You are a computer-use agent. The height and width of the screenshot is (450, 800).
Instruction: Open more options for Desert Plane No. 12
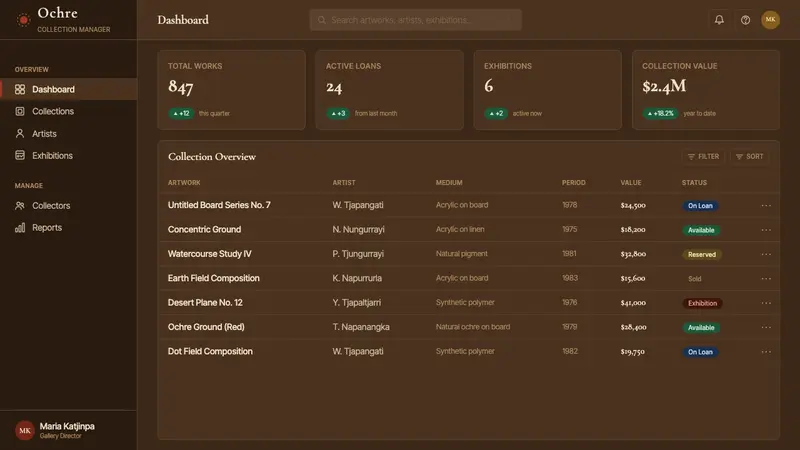tap(766, 303)
